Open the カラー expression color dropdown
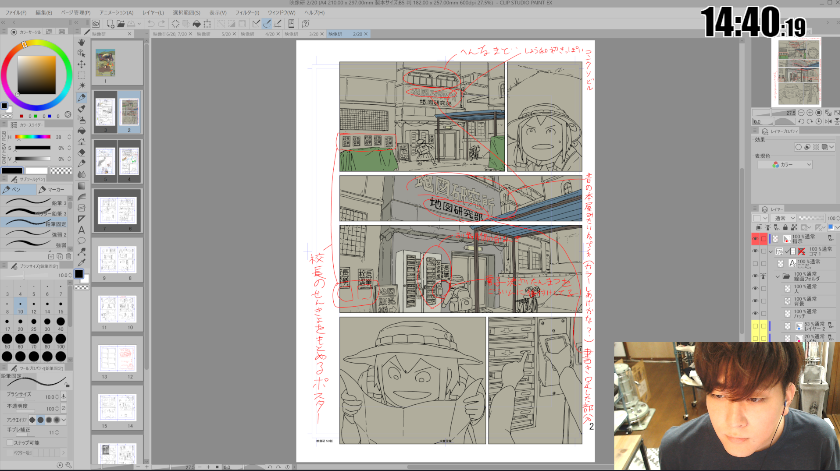Image resolution: width=840 pixels, height=471 pixels. point(785,165)
